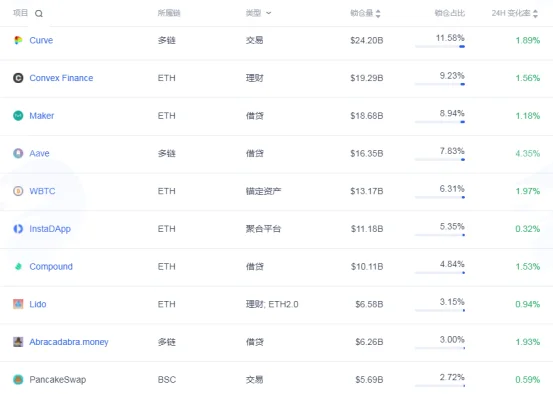Image resolution: width=553 pixels, height=395 pixels.
Task: Sort by 24H 变化率 using arrows
Action: click(x=535, y=14)
